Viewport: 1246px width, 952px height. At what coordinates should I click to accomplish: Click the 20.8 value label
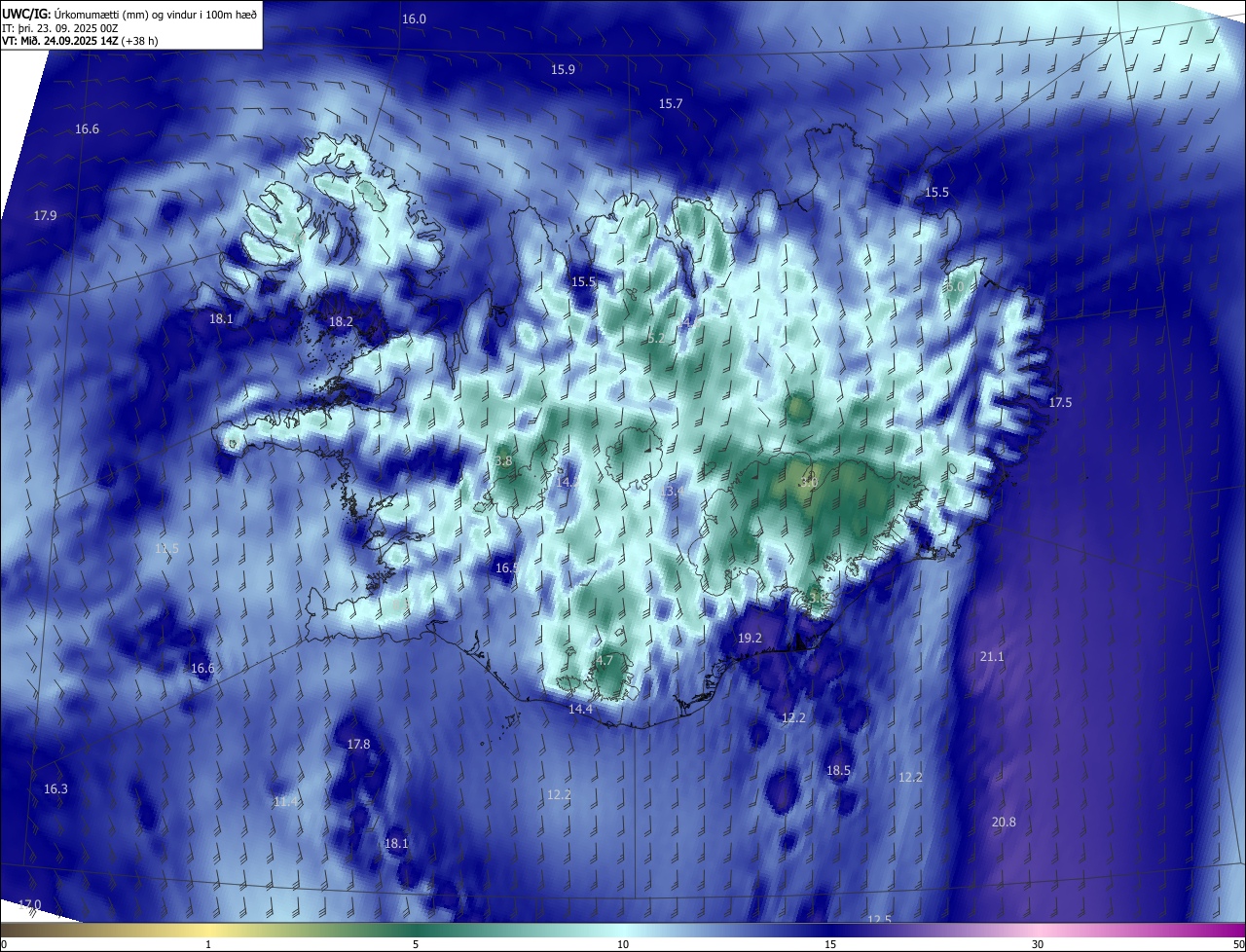pos(1004,822)
